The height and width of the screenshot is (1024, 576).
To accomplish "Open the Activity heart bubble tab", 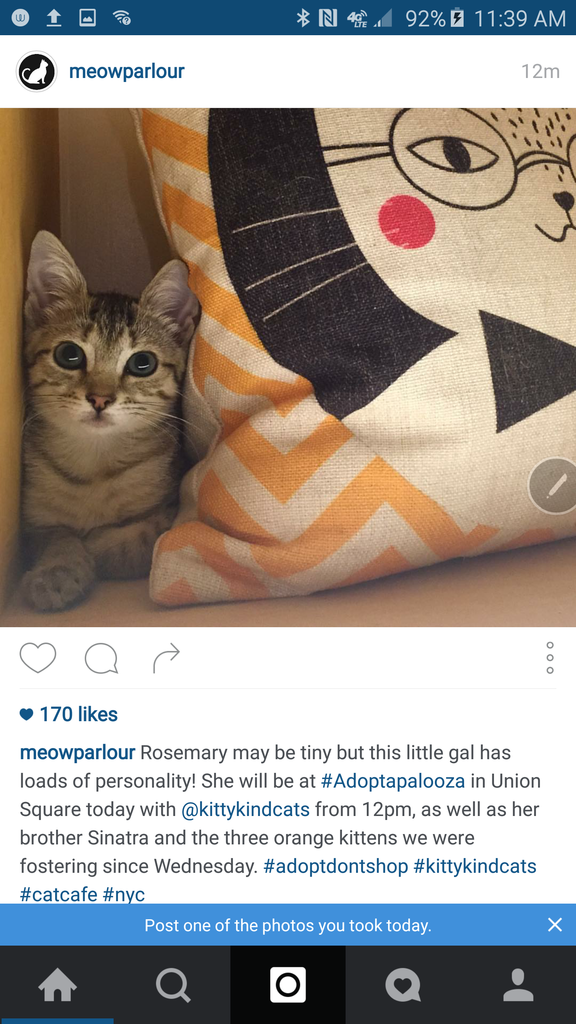I will point(403,985).
